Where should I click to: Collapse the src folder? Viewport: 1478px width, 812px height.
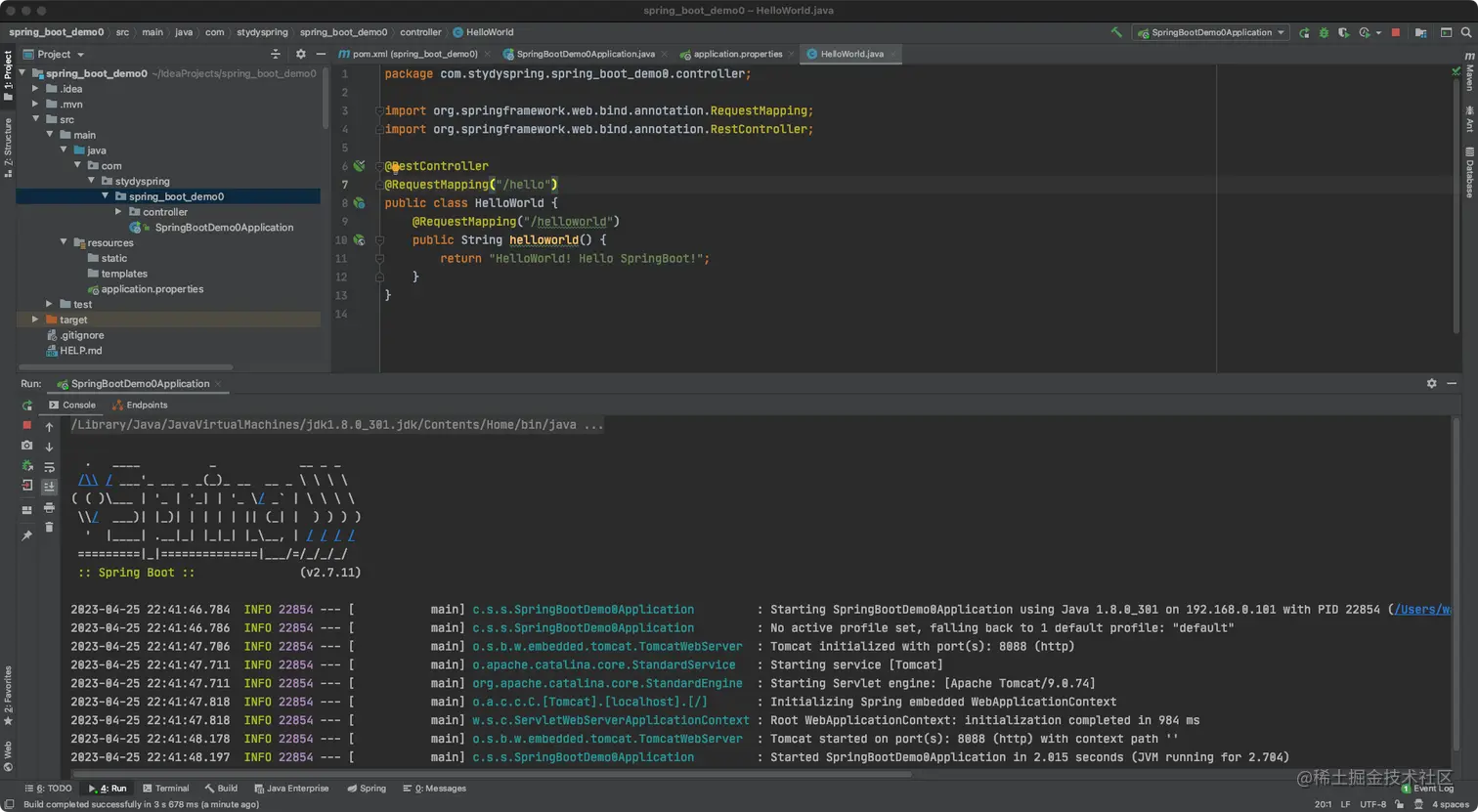click(35, 119)
